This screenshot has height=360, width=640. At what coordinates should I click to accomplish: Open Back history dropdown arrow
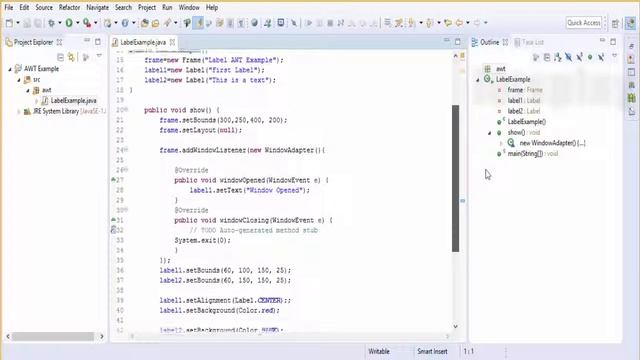point(468,23)
